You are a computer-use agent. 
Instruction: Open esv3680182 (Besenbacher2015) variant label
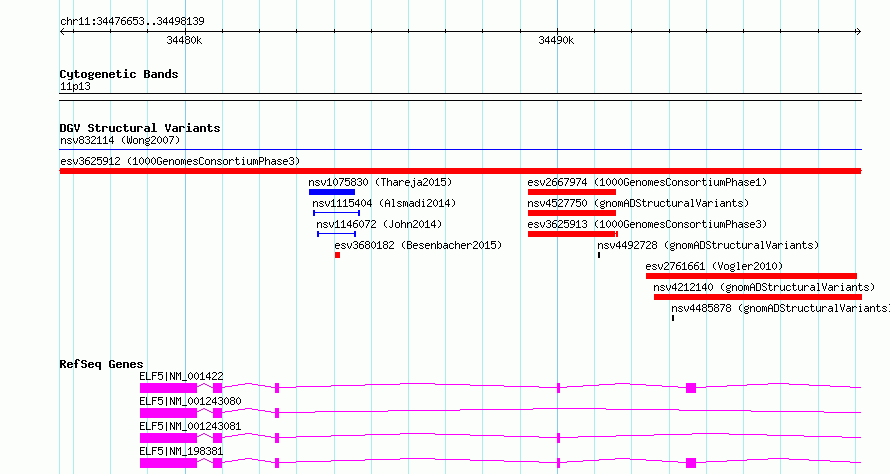pos(418,245)
